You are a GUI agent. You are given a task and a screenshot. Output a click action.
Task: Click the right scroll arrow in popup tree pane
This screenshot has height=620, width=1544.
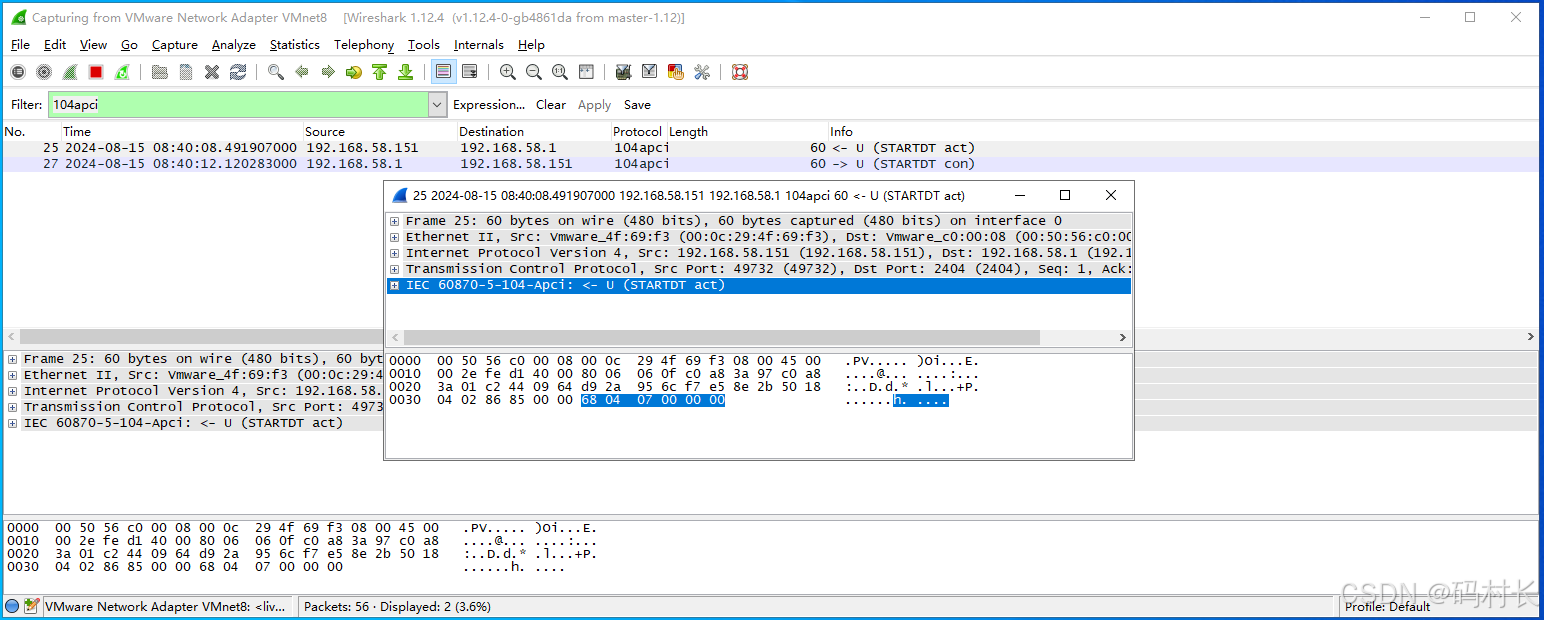(1123, 337)
